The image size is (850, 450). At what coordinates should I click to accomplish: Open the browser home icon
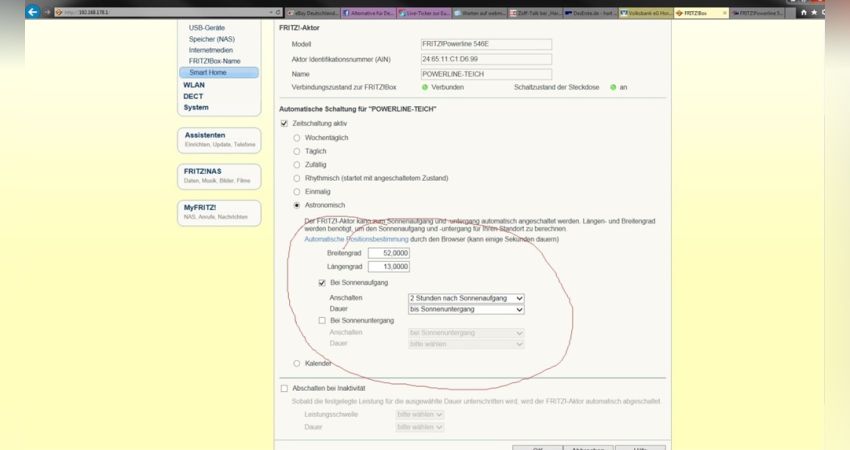[x=803, y=12]
